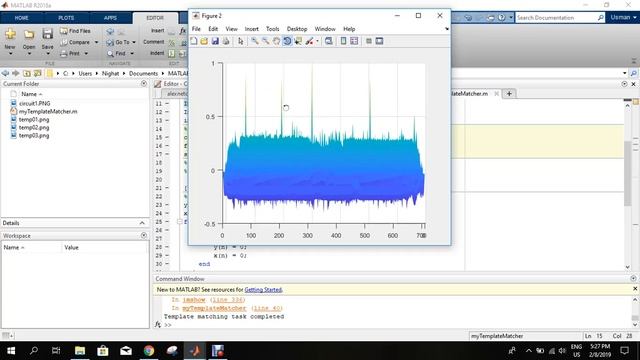Toggle the Rotate 3D tool in Figure 2
The width and height of the screenshot is (640, 360).
tap(287, 41)
